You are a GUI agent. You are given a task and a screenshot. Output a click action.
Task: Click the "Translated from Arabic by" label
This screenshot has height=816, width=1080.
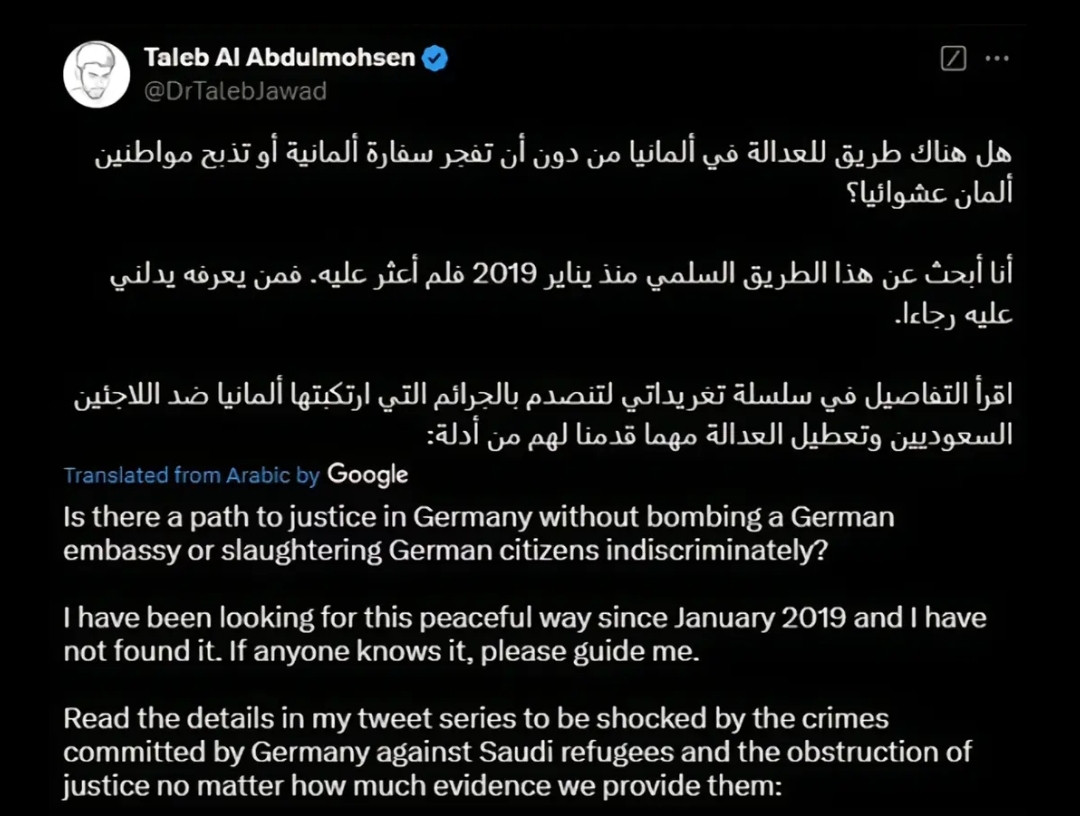191,475
